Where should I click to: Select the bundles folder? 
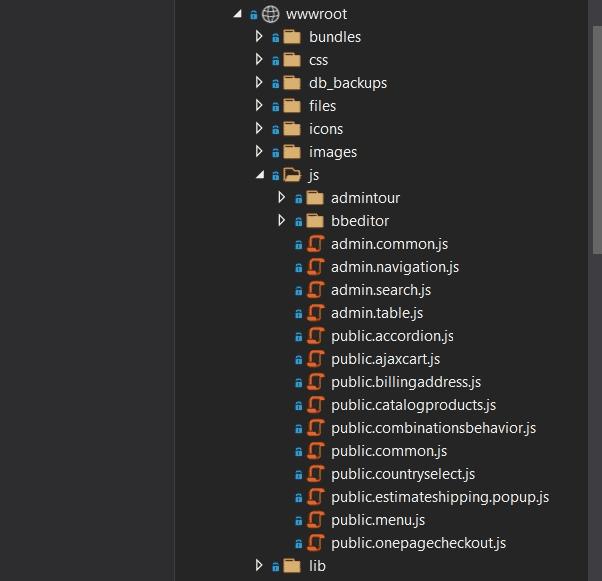coord(335,37)
